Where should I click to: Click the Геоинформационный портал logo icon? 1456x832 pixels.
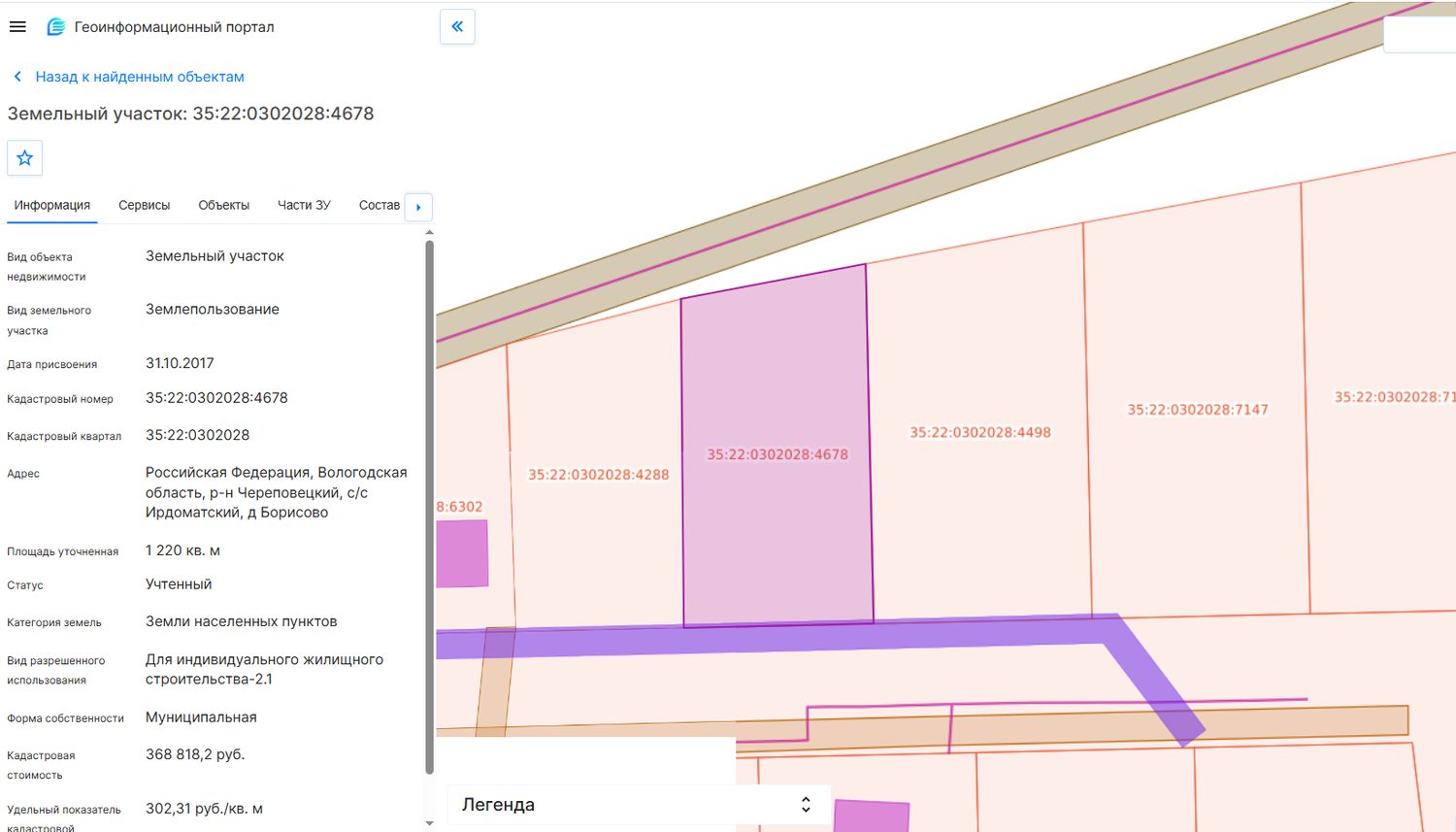pos(56,27)
